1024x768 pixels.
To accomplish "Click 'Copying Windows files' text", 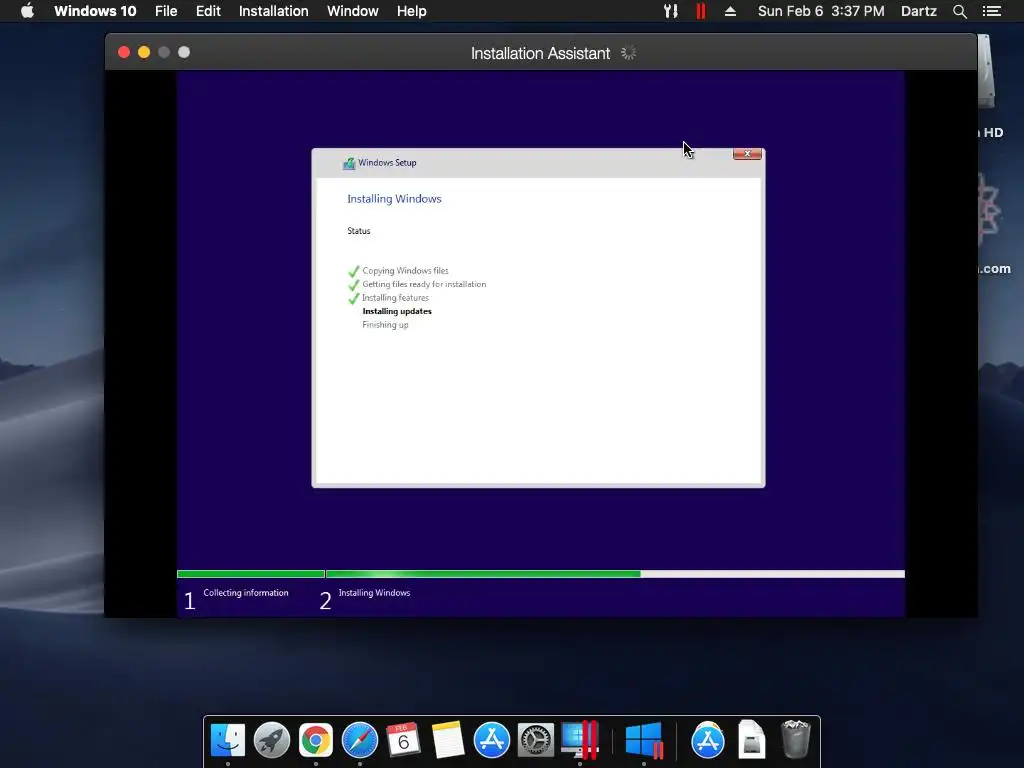I will (405, 270).
